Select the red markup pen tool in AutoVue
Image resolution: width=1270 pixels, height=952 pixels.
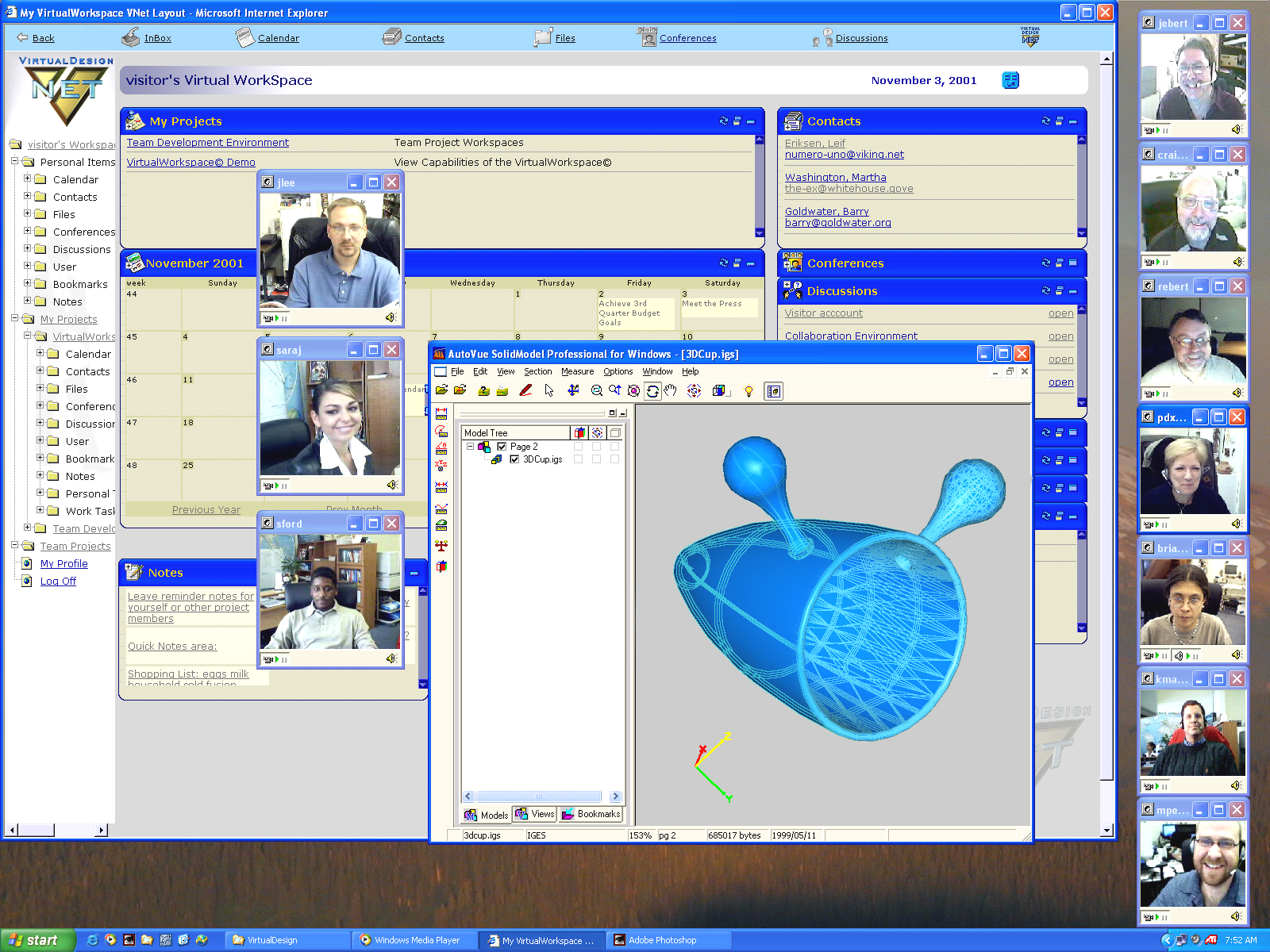(x=525, y=390)
